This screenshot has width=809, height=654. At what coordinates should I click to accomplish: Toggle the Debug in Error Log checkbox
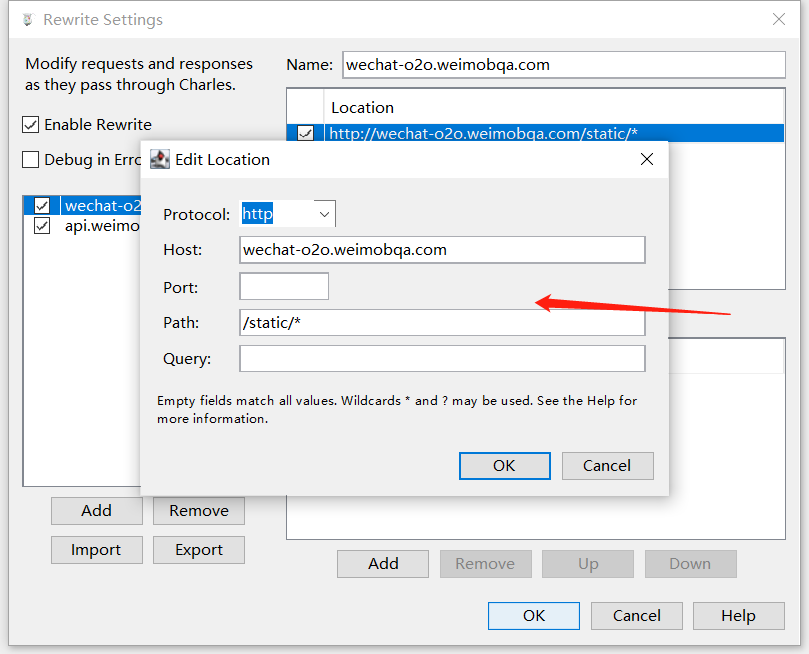tap(30, 159)
